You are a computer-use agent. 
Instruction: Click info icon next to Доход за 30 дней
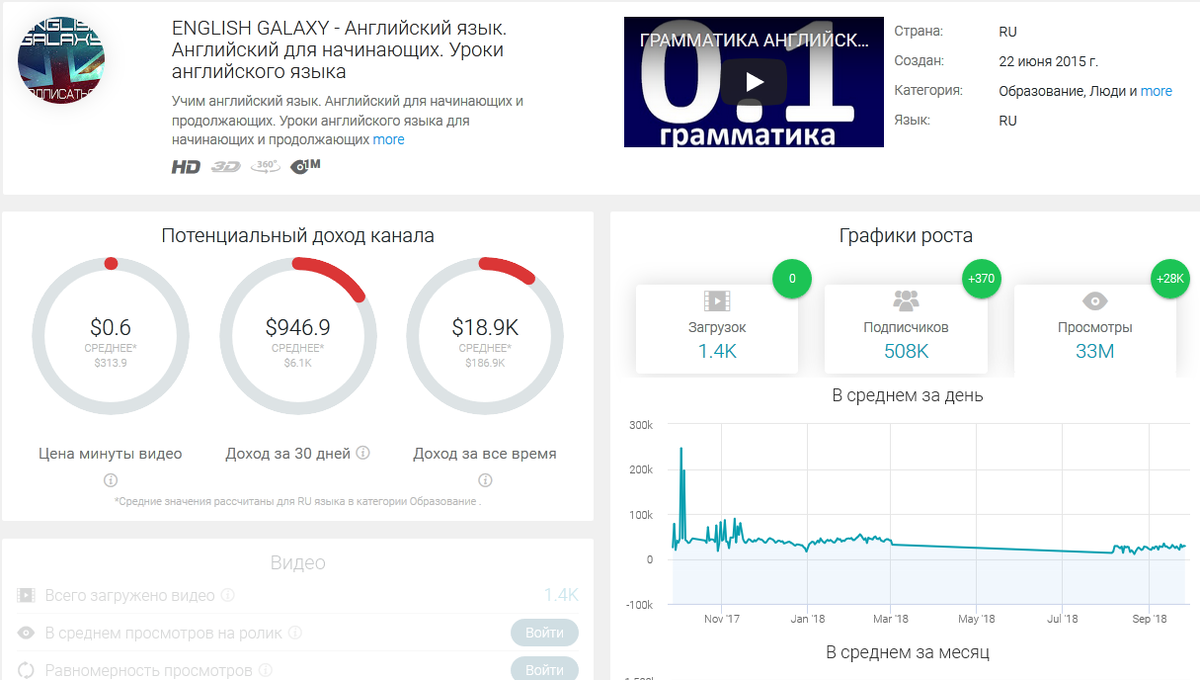[x=363, y=453]
